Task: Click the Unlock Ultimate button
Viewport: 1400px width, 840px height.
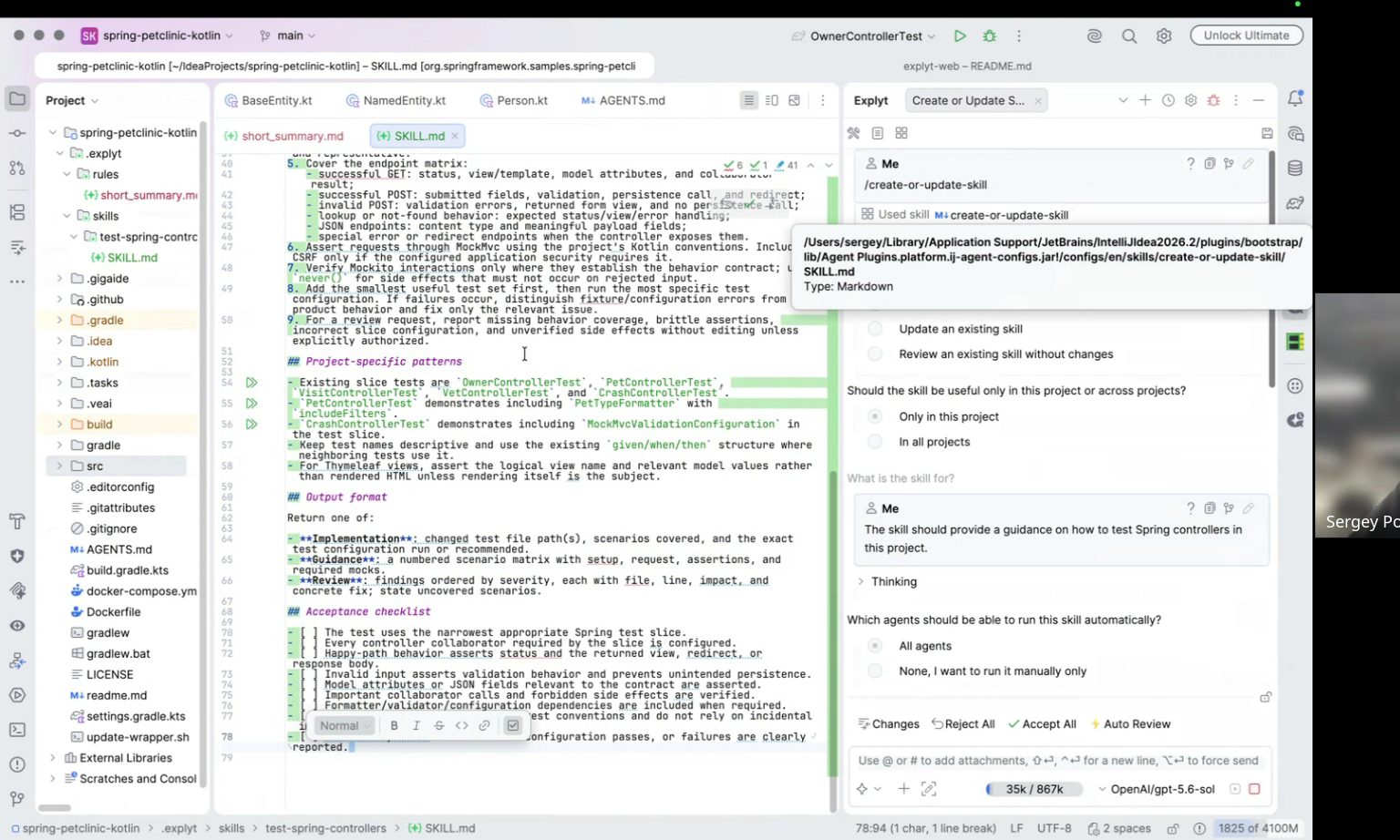Action: click(x=1246, y=36)
